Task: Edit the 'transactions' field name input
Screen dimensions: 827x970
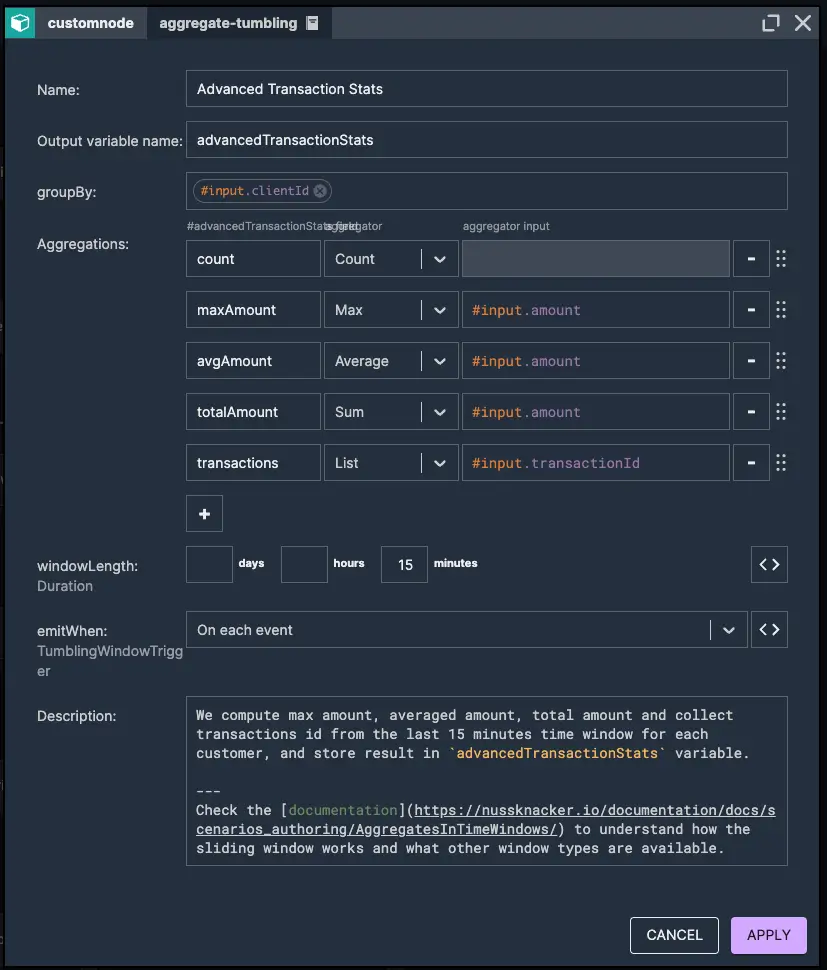Action: pos(253,463)
